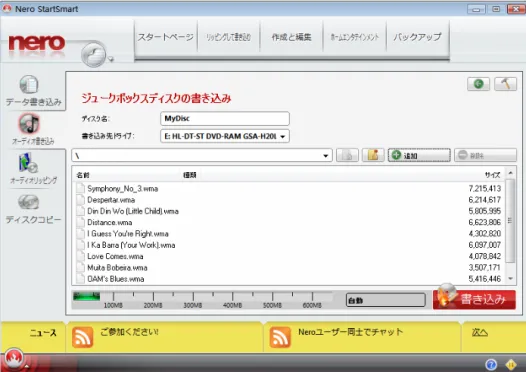Select the オーディオ書き込み music disc icon
This screenshot has width=526, height=372.
(x=30, y=123)
